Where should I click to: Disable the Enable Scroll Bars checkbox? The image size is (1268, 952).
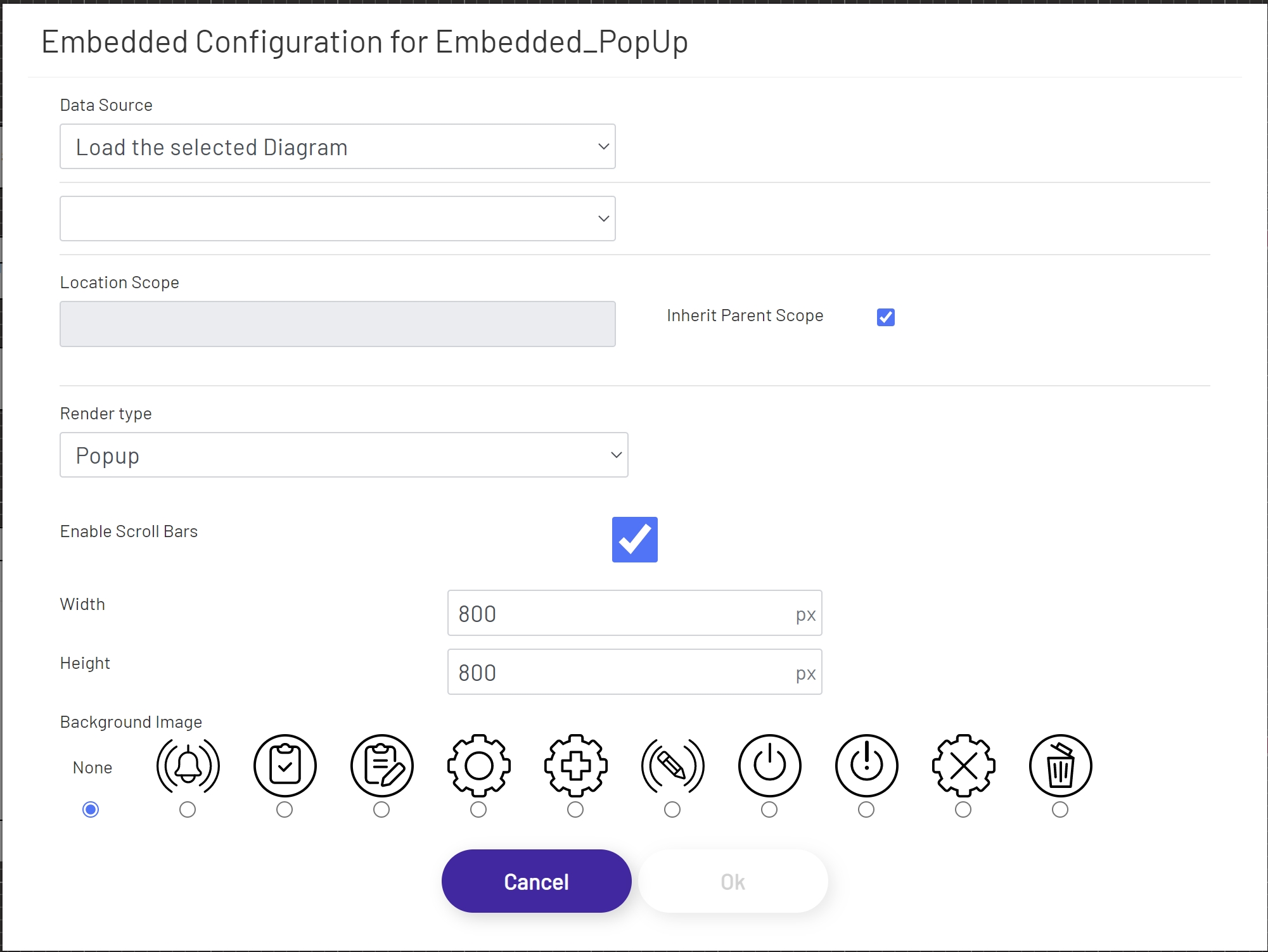tap(634, 540)
